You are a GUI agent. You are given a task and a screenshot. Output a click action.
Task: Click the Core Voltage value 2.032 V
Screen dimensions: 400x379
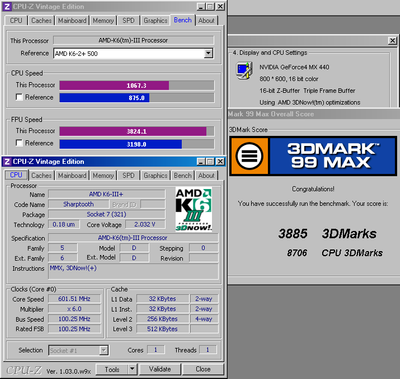145,224
